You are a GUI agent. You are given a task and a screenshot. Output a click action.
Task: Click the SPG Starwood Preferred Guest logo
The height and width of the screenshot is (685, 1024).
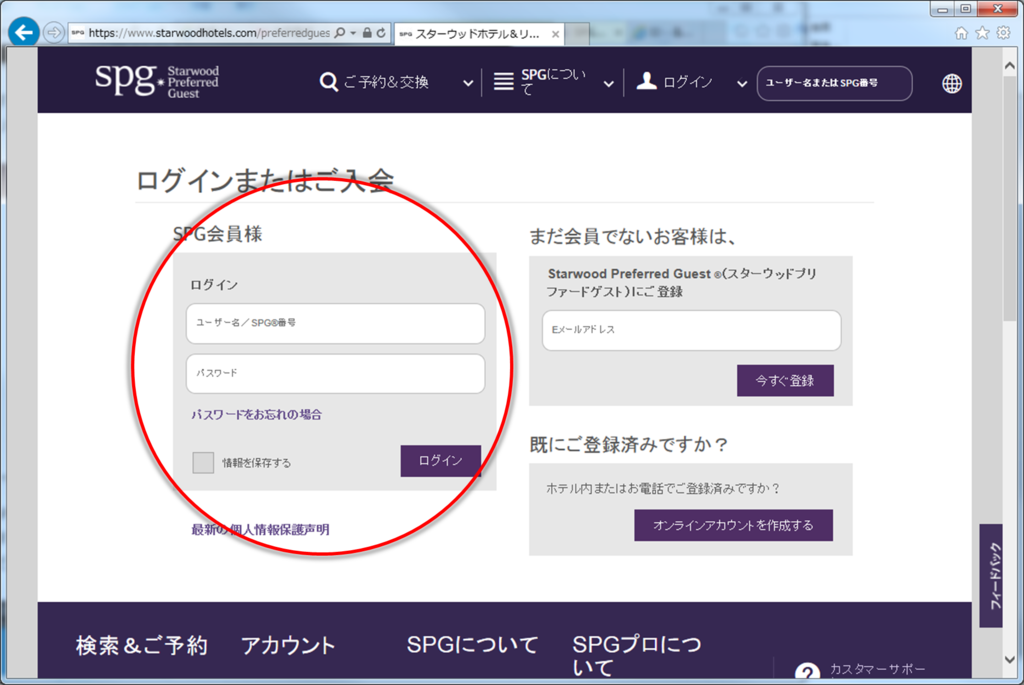point(157,80)
